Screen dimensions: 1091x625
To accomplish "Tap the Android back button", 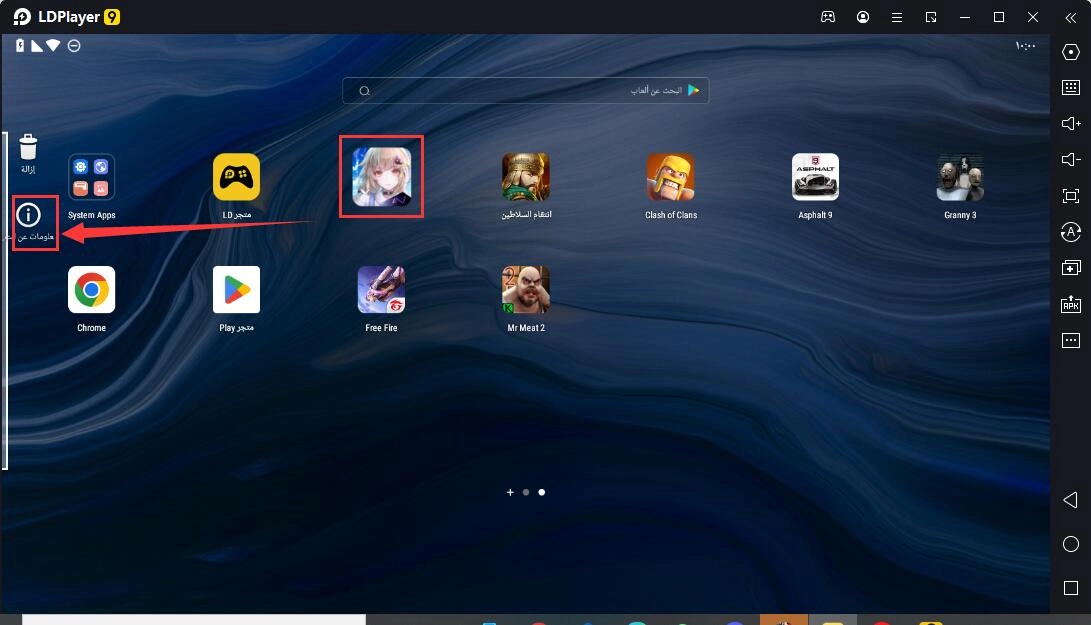I will click(x=1071, y=500).
